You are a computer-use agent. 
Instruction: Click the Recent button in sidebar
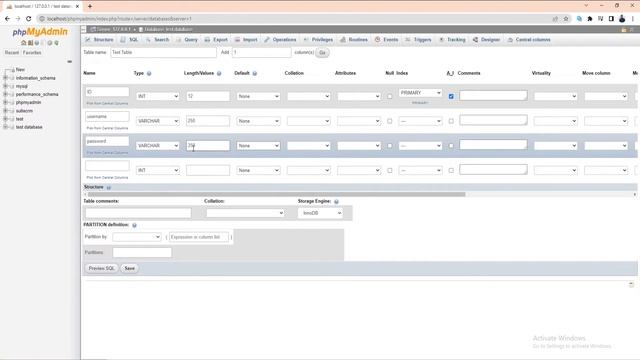point(12,53)
